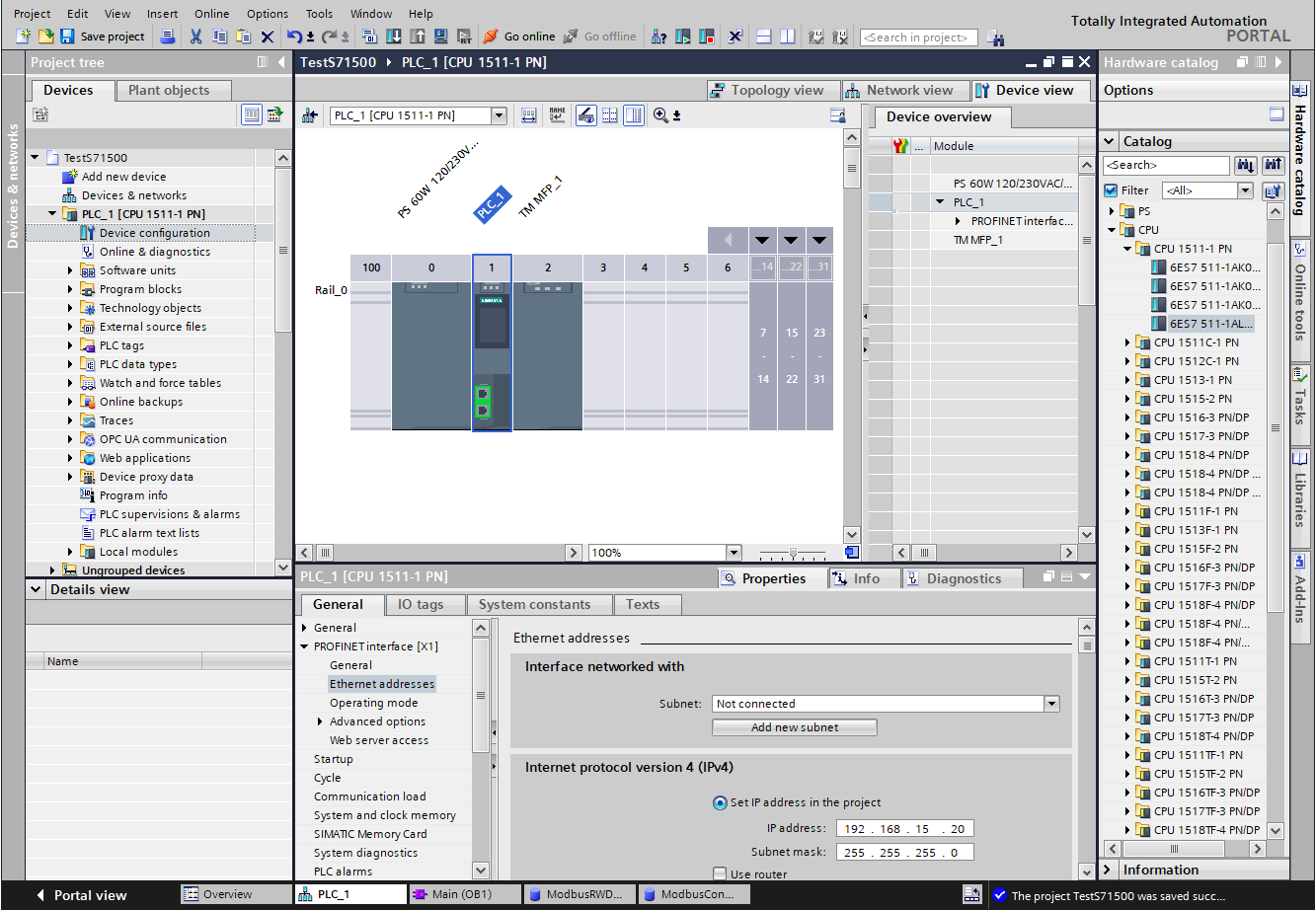Click the Delete X icon
The width and height of the screenshot is (1316, 910).
[x=268, y=37]
